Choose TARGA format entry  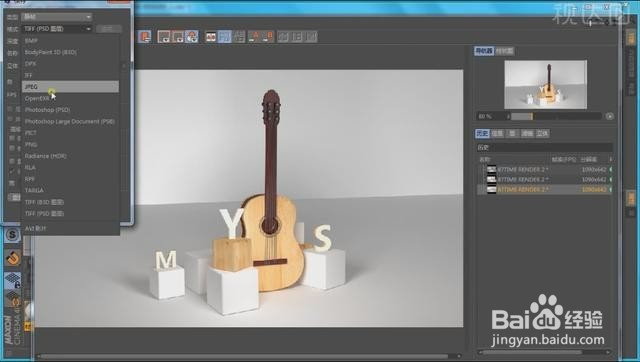[70, 190]
